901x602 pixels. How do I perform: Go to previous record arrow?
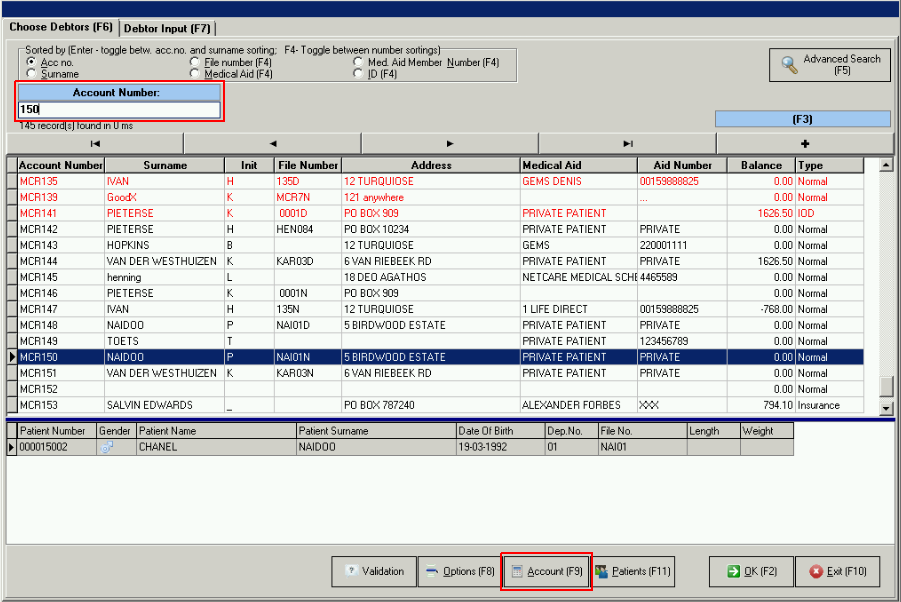(272, 143)
